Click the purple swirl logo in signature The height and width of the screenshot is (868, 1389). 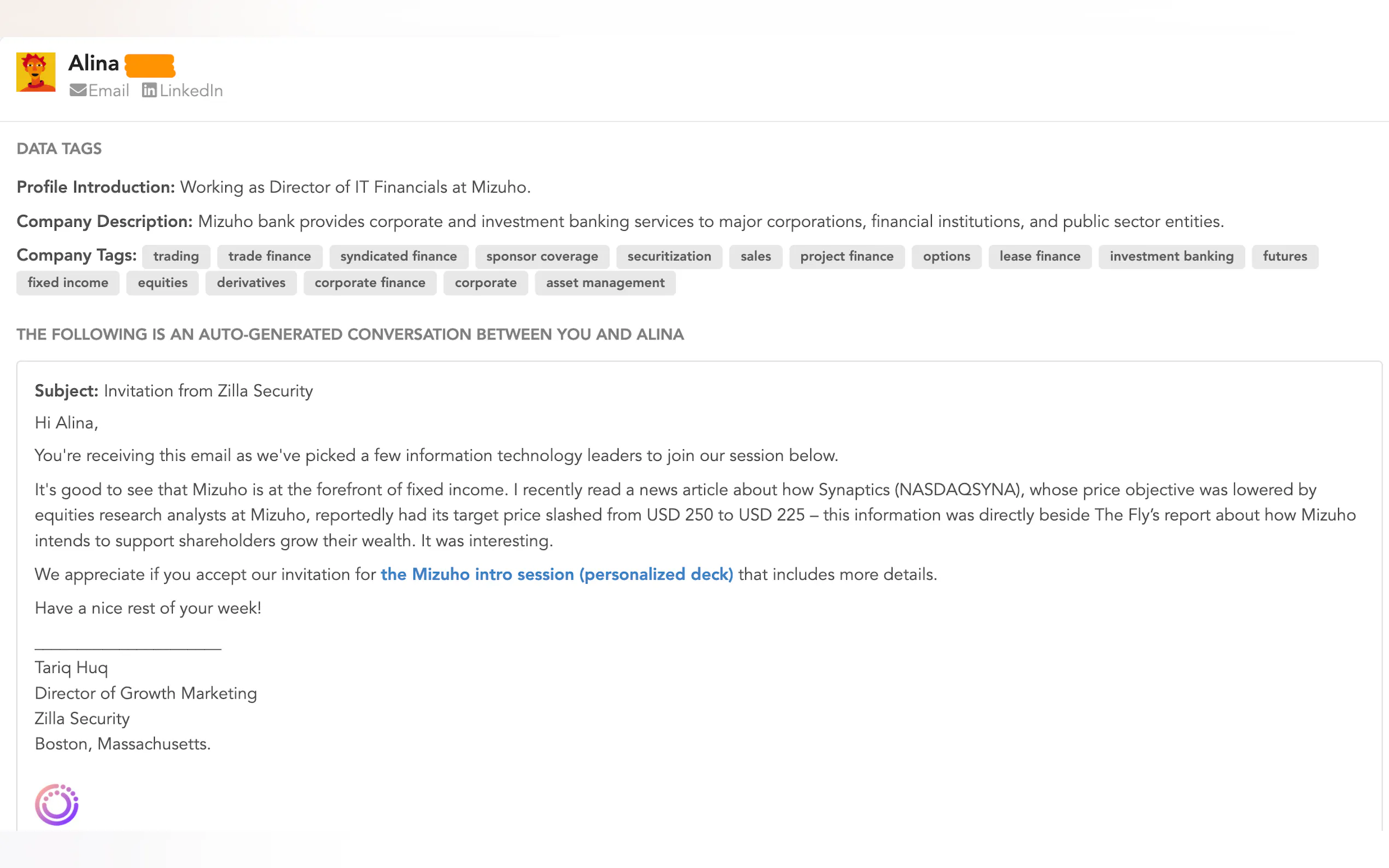(56, 804)
